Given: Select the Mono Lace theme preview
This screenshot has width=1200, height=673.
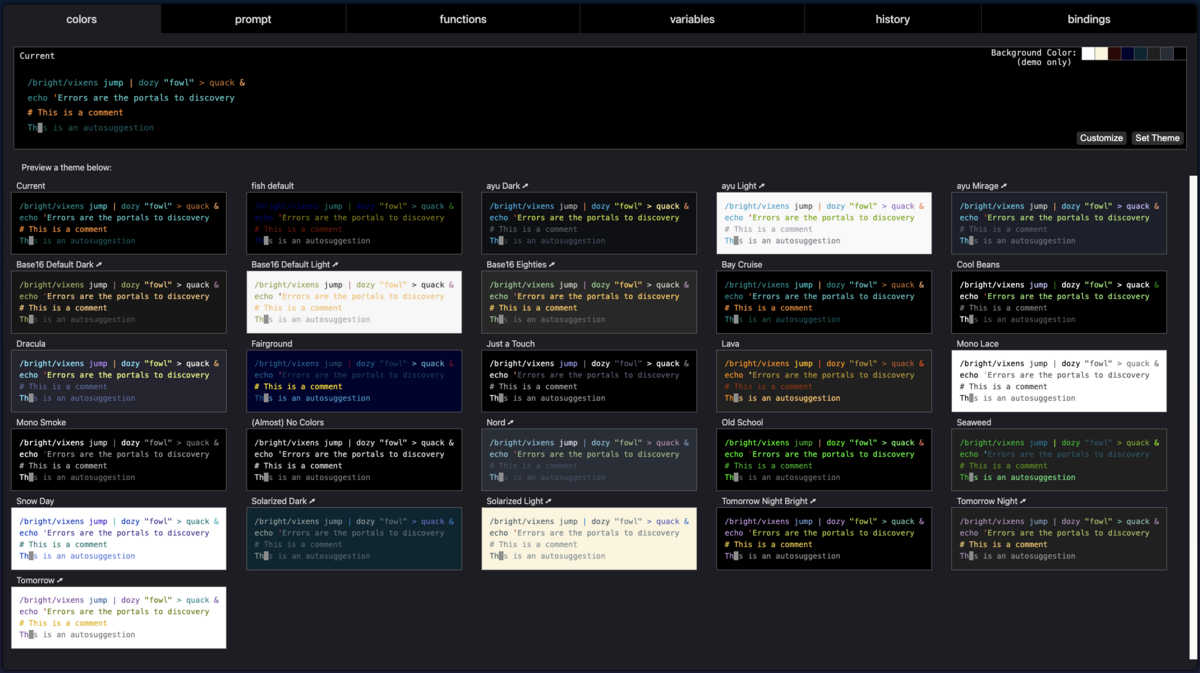Looking at the screenshot, I should pyautogui.click(x=1059, y=381).
